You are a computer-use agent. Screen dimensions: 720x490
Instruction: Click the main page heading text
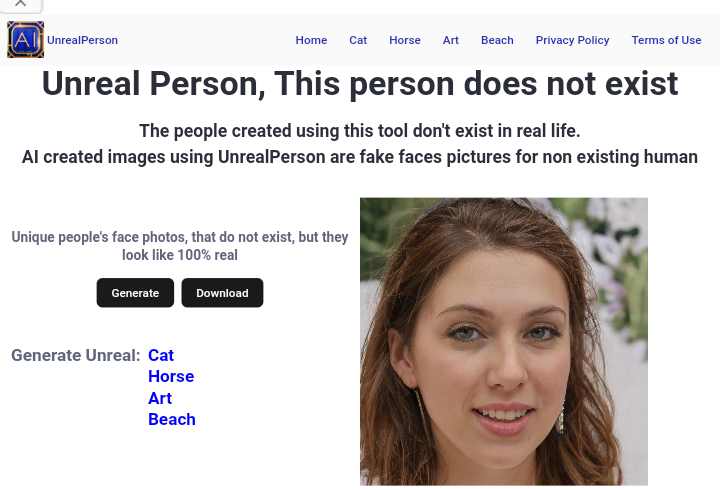point(360,84)
